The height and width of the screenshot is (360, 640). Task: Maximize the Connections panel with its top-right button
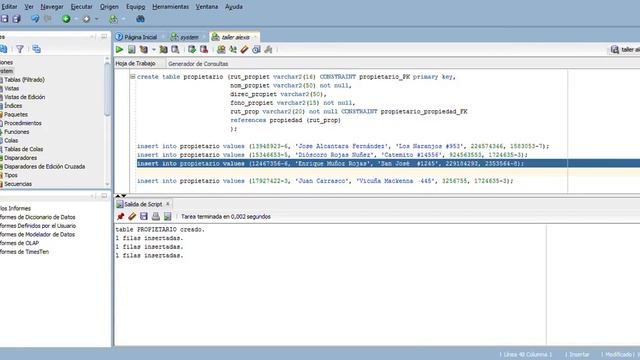[104, 36]
